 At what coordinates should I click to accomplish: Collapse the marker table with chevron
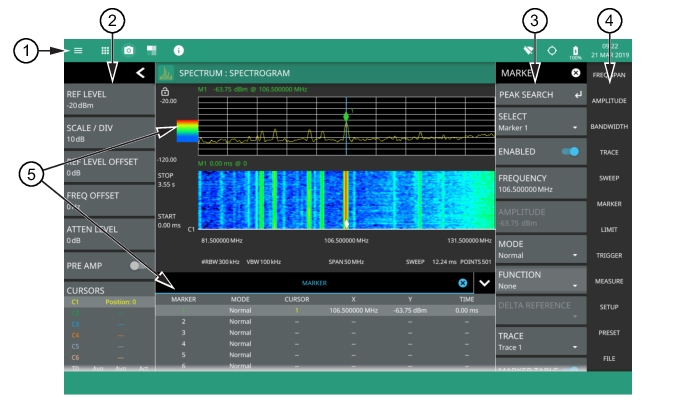[484, 284]
